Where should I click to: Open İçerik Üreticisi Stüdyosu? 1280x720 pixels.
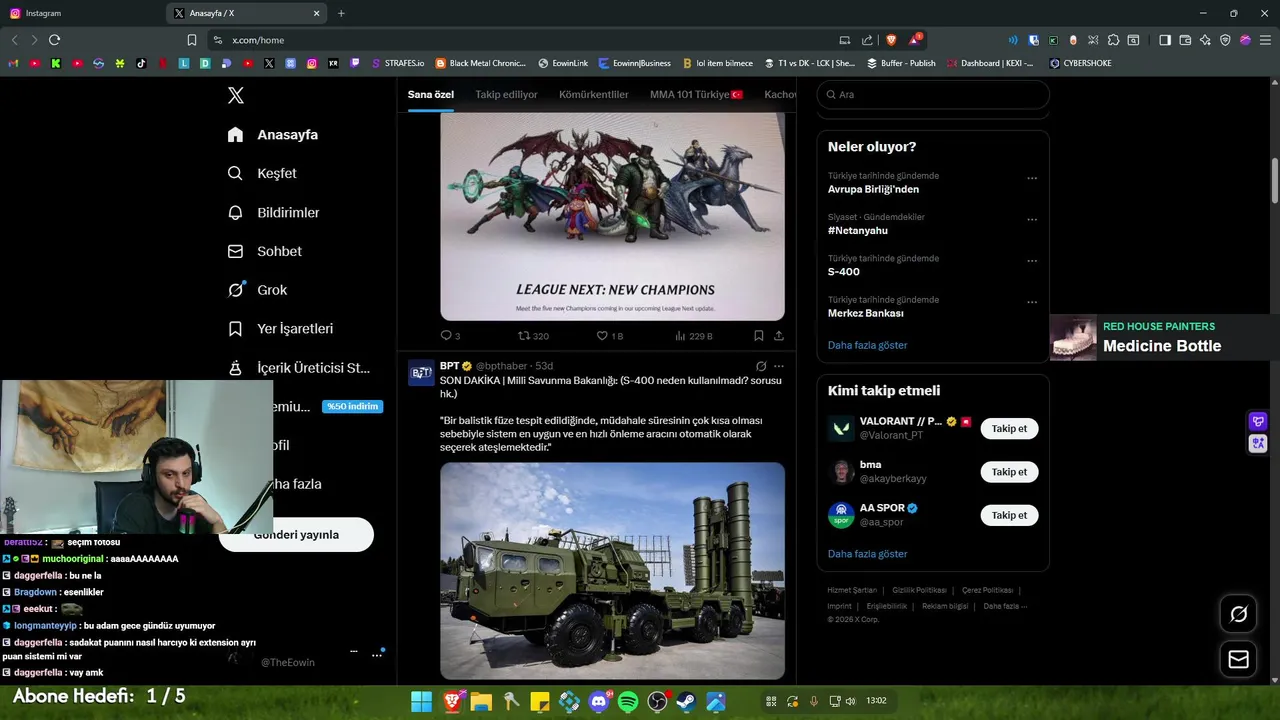[299, 367]
